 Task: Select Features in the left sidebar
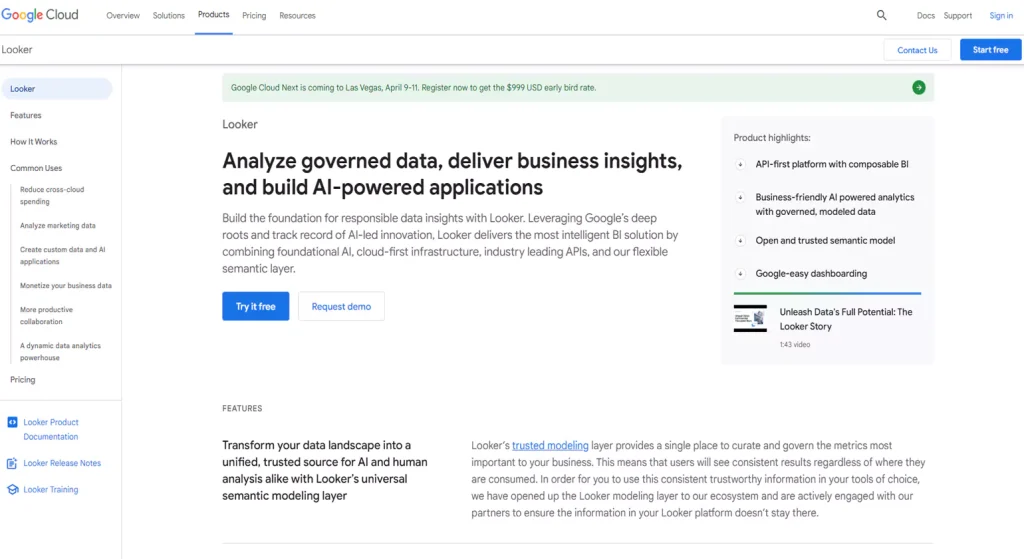click(26, 116)
